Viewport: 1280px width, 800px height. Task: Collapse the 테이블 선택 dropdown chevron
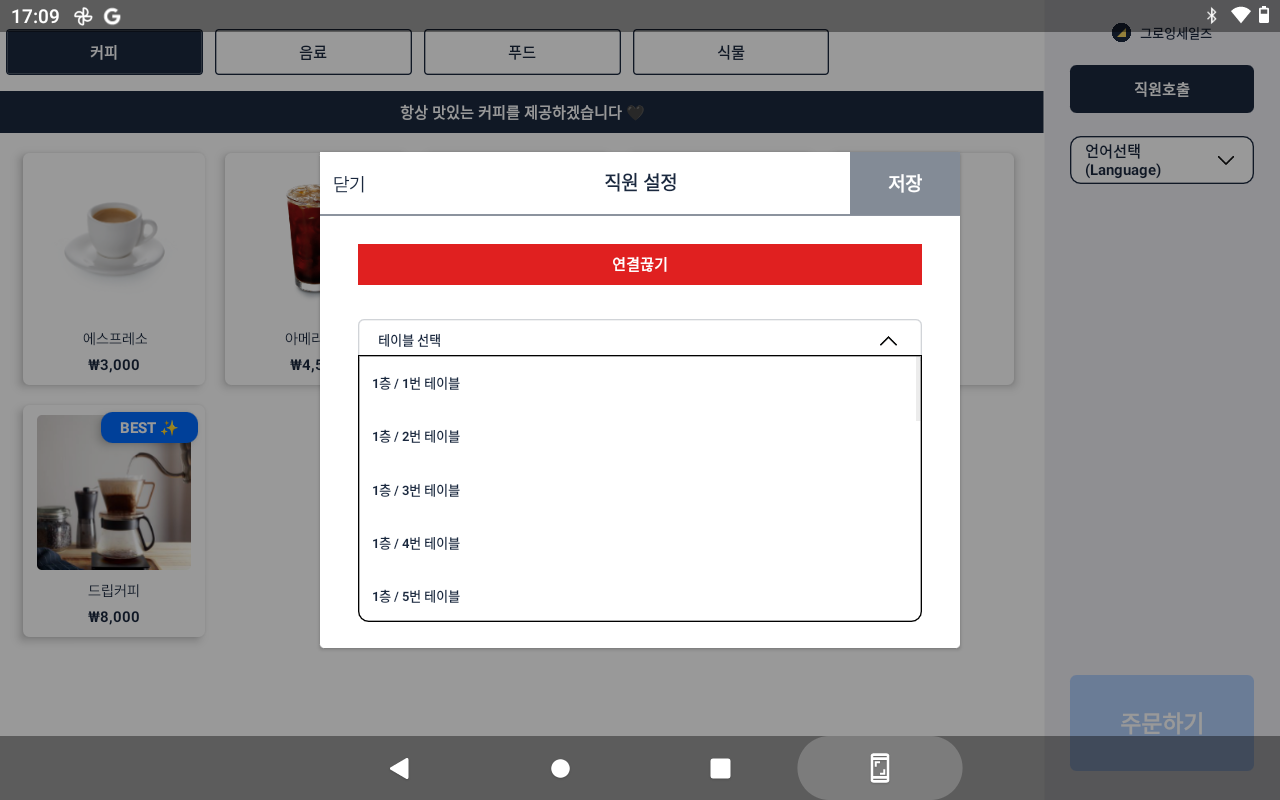pyautogui.click(x=887, y=340)
